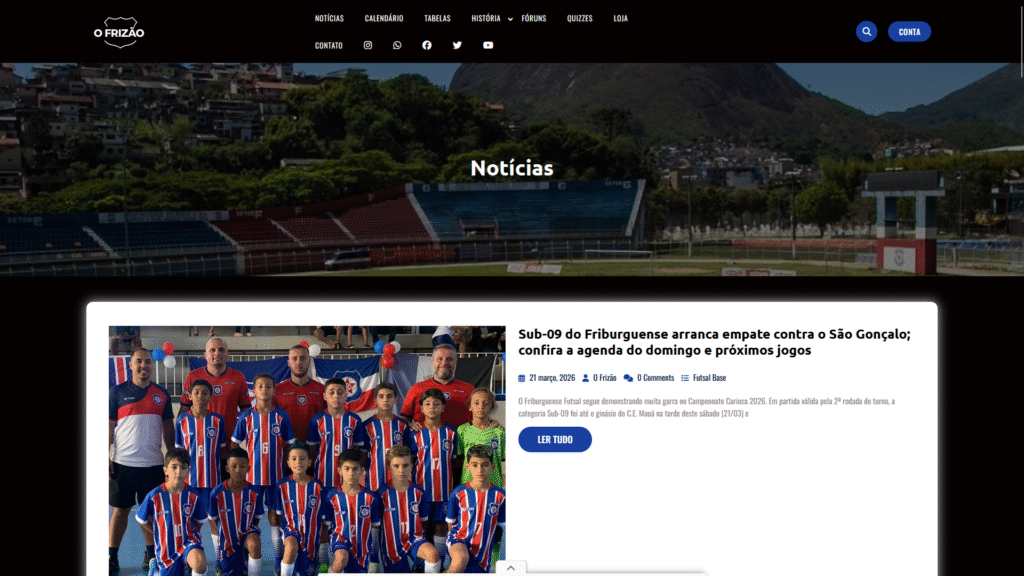Open the Futsal Base category link
The image size is (1024, 576).
(x=709, y=377)
